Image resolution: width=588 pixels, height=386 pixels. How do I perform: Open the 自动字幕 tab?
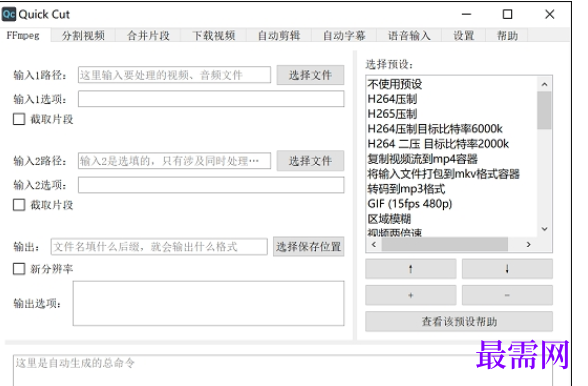point(344,36)
